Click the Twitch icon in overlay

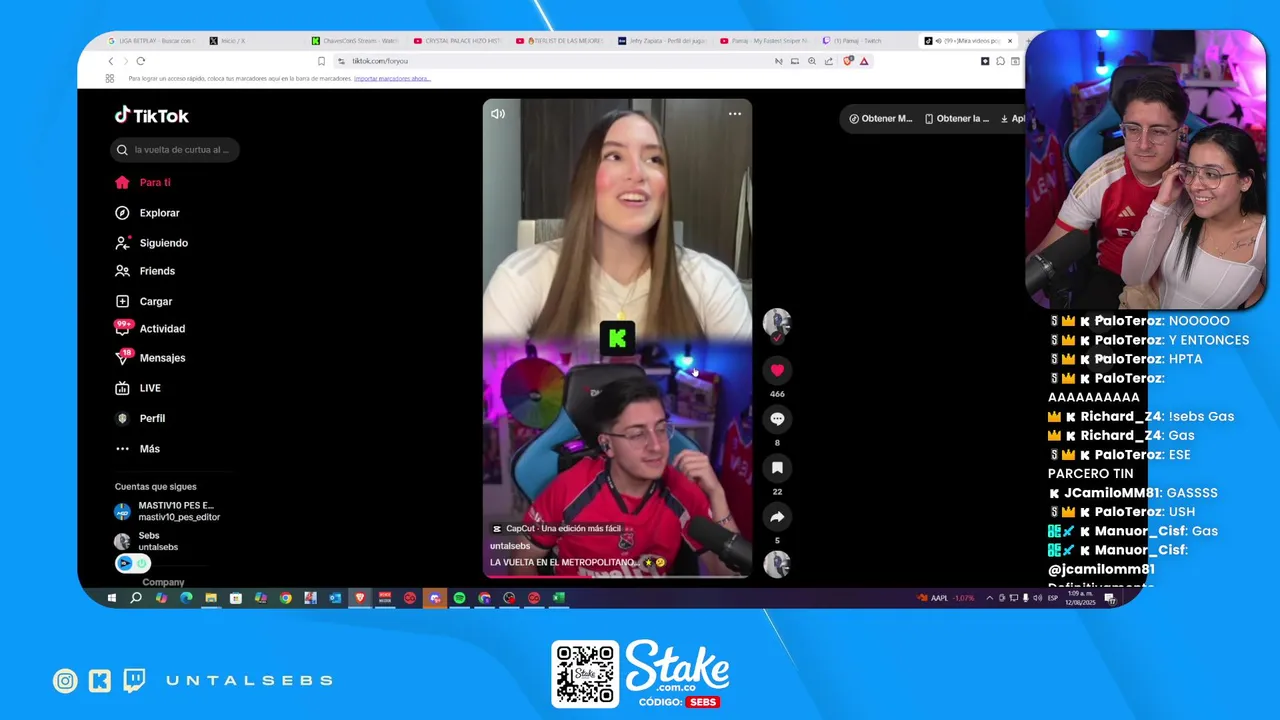tap(134, 681)
